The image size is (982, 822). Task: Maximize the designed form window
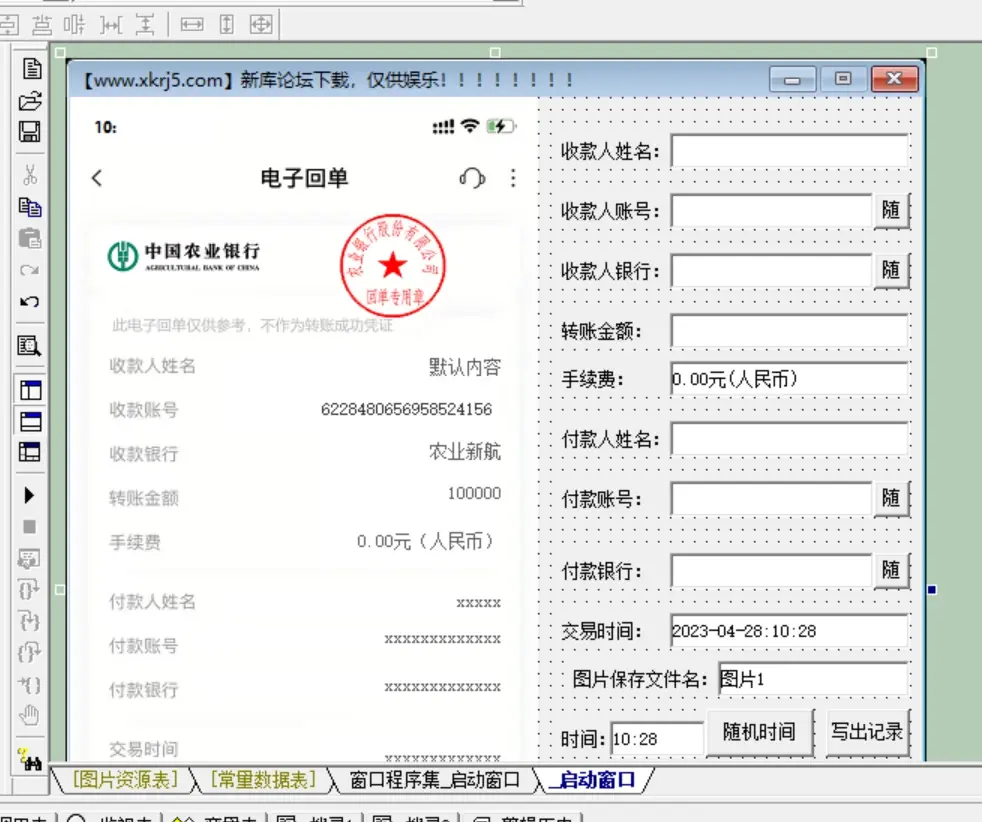[x=843, y=80]
